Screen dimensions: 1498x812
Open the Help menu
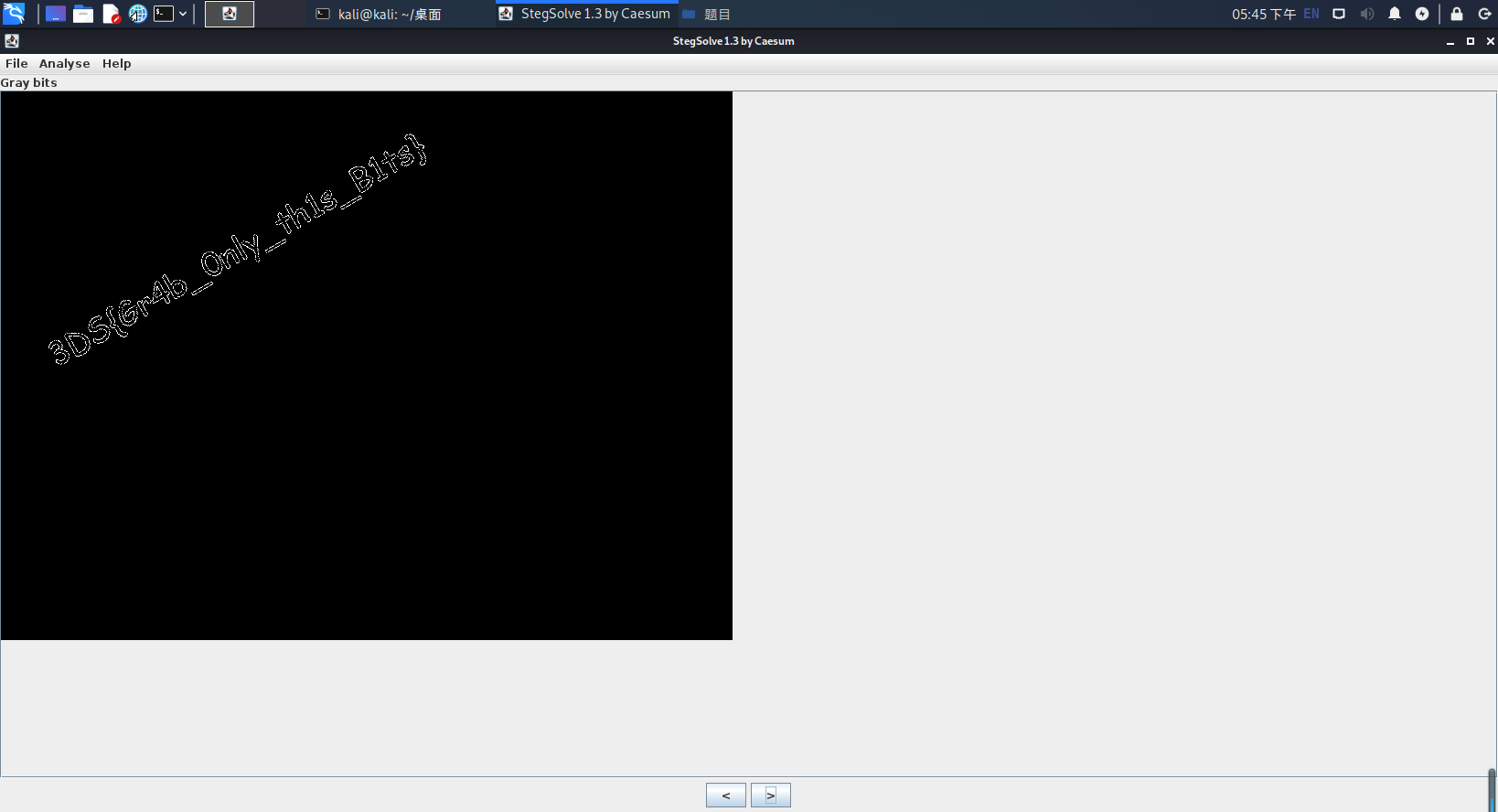[116, 63]
